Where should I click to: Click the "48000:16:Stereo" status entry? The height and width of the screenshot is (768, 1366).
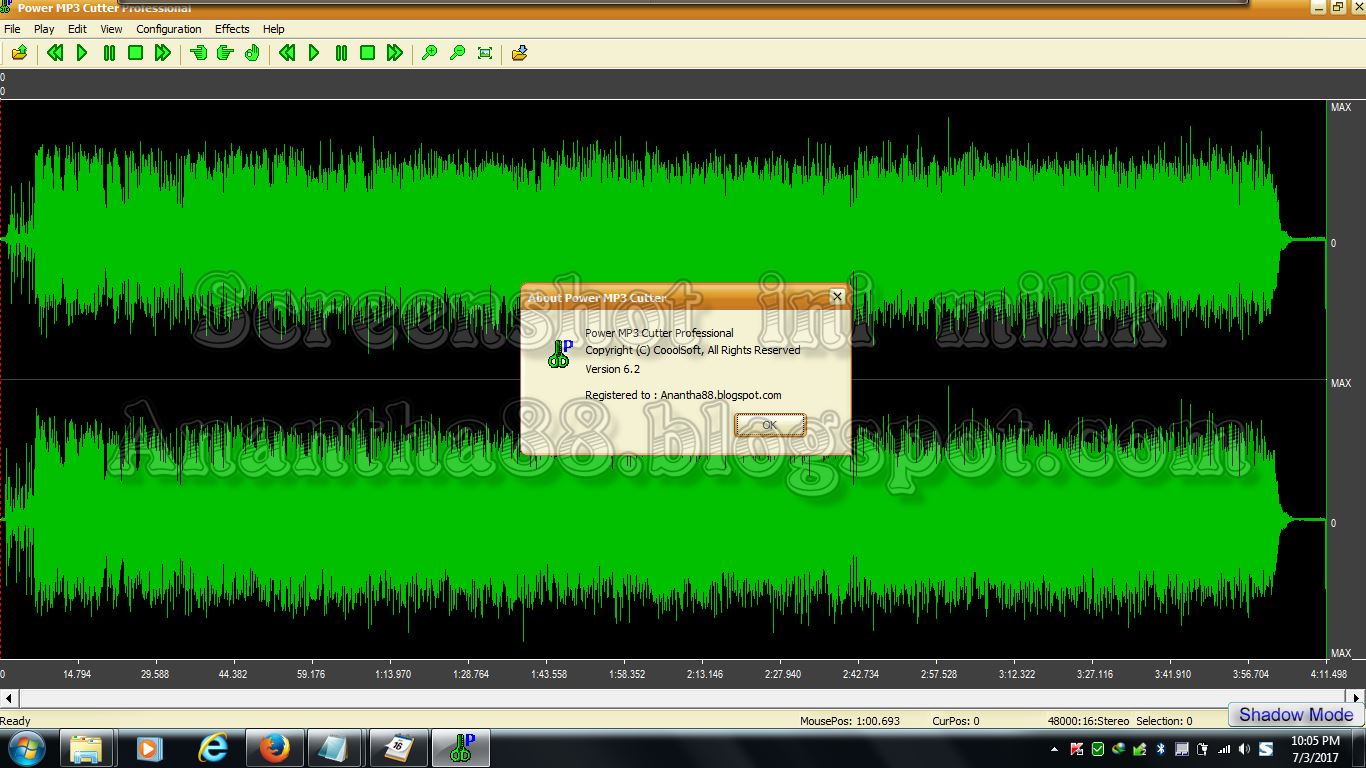click(1088, 721)
